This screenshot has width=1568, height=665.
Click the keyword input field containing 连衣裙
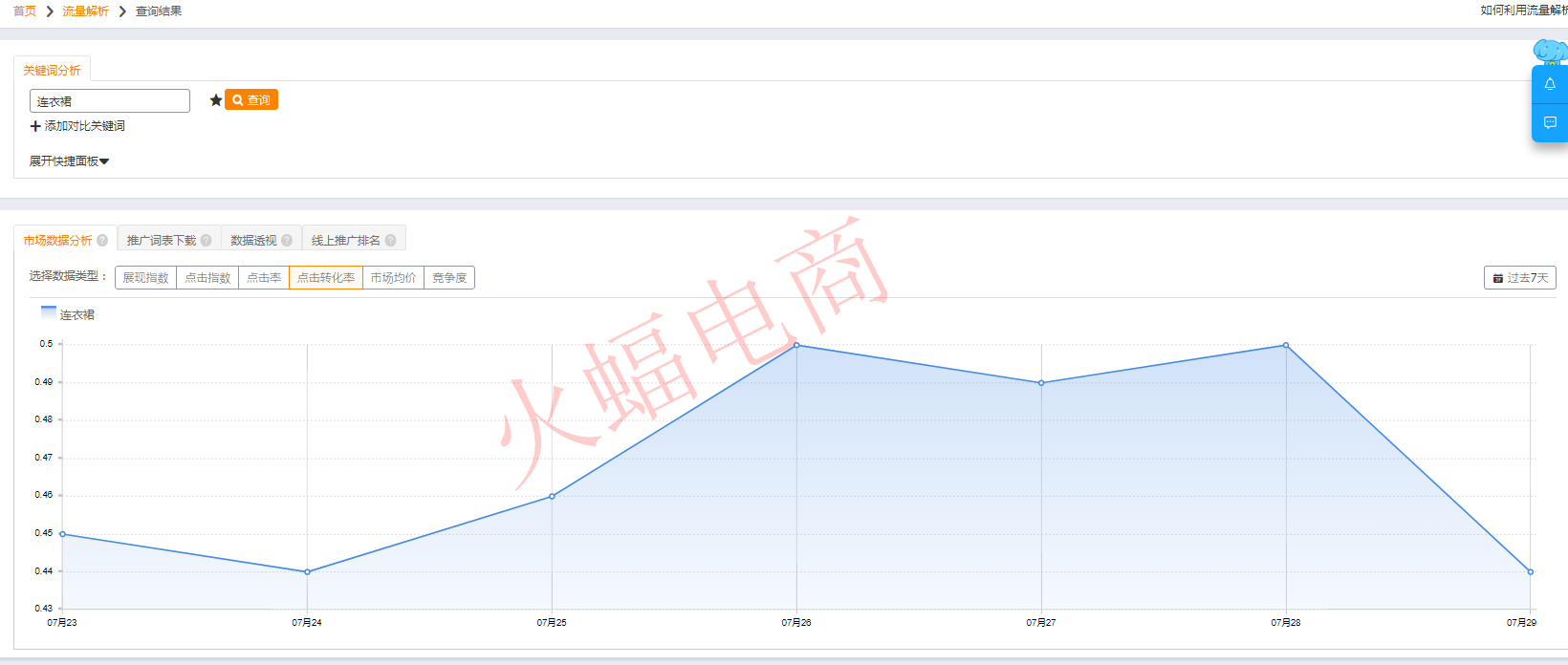click(109, 101)
